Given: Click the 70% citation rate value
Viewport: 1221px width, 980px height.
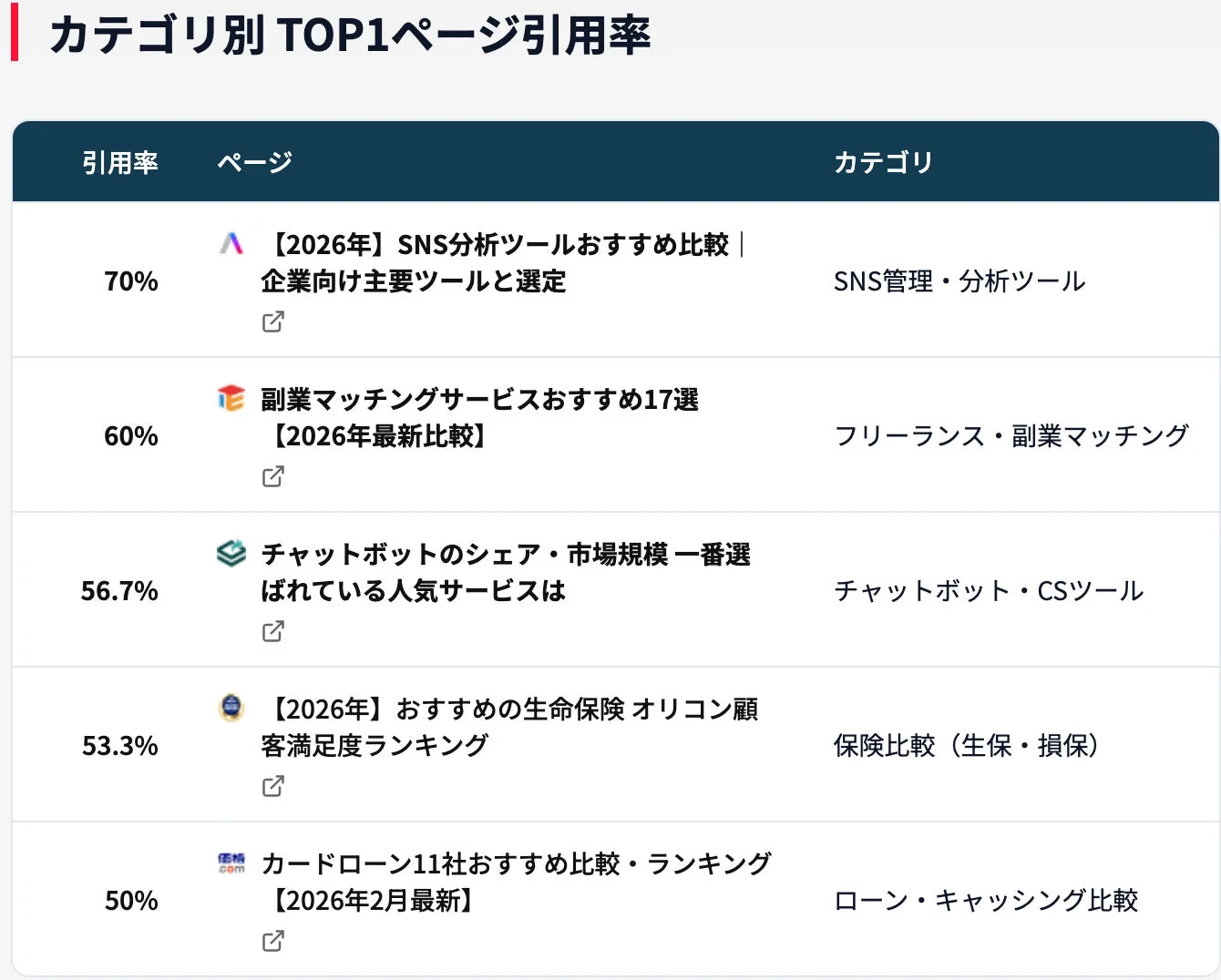Looking at the screenshot, I should [x=130, y=281].
